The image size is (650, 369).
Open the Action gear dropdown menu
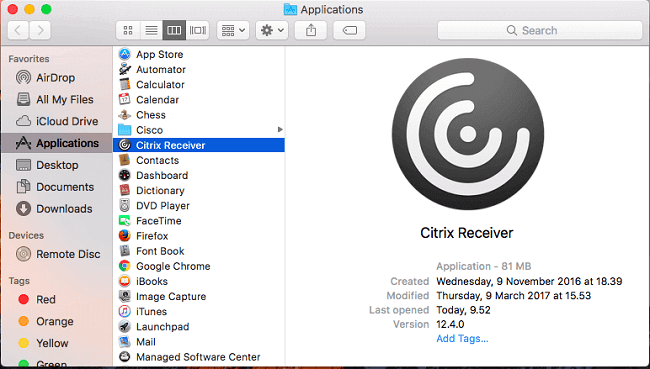272,30
